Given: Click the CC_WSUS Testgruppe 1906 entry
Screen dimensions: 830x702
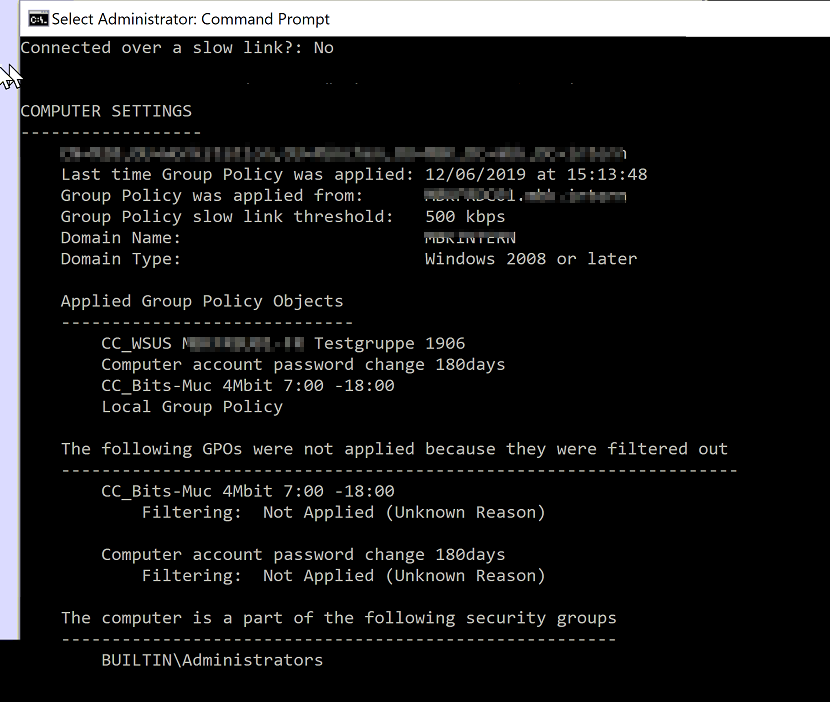Looking at the screenshot, I should pyautogui.click(x=283, y=344).
